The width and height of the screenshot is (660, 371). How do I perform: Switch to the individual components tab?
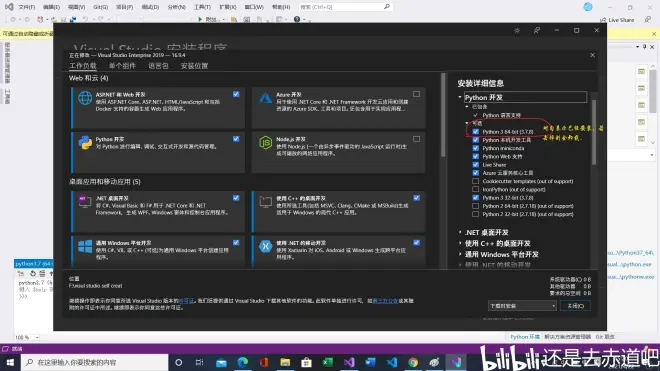point(122,66)
